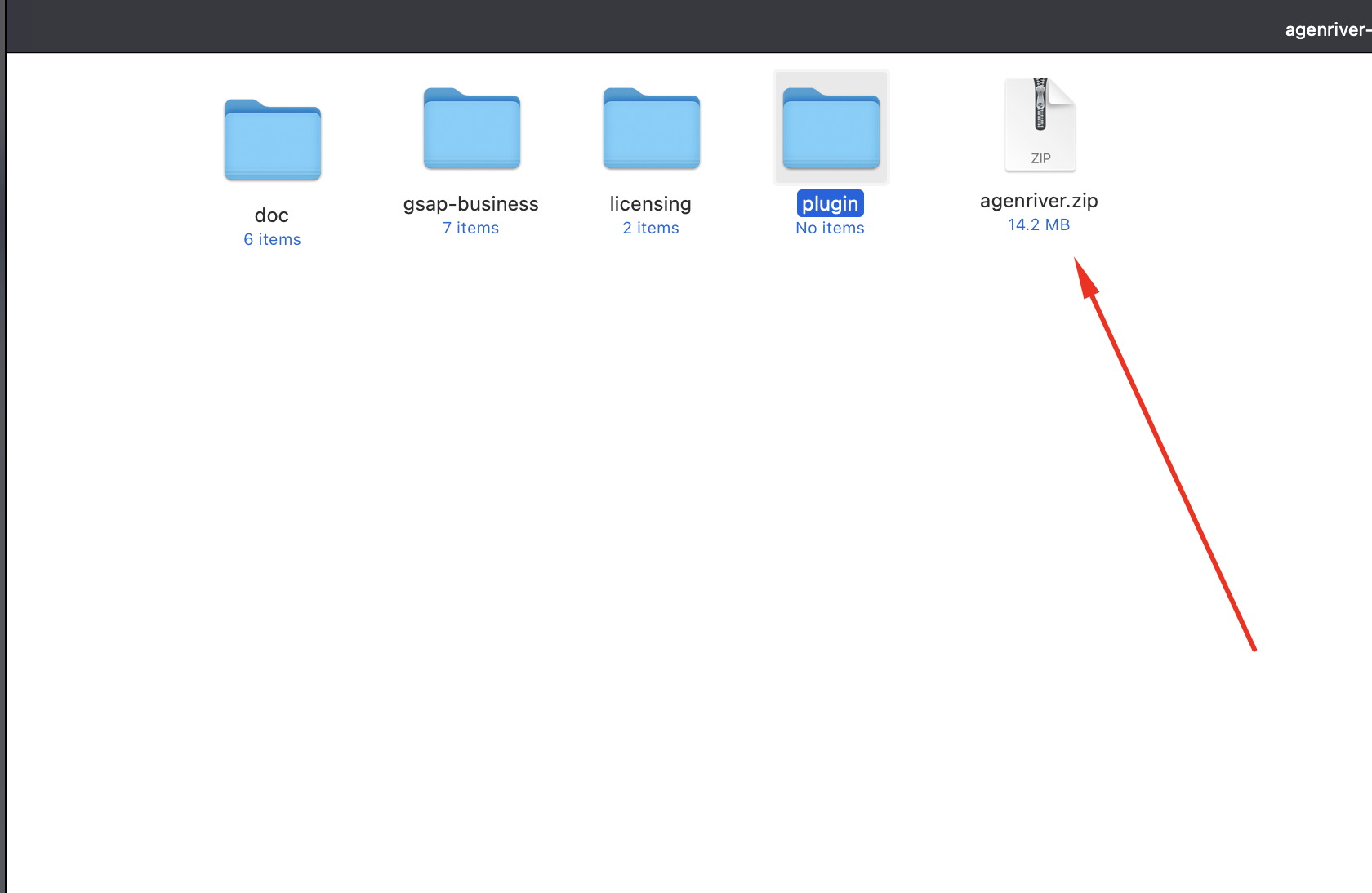Click the licensing folder name text
The height and width of the screenshot is (893, 1372).
tap(651, 204)
